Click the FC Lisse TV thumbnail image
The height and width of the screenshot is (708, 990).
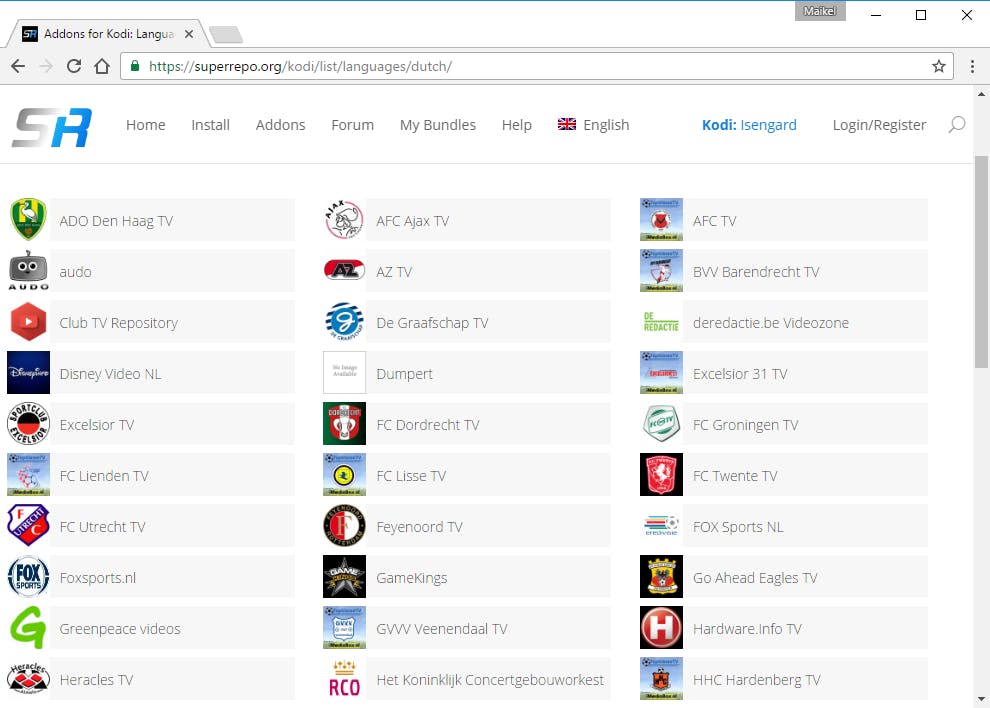point(344,474)
